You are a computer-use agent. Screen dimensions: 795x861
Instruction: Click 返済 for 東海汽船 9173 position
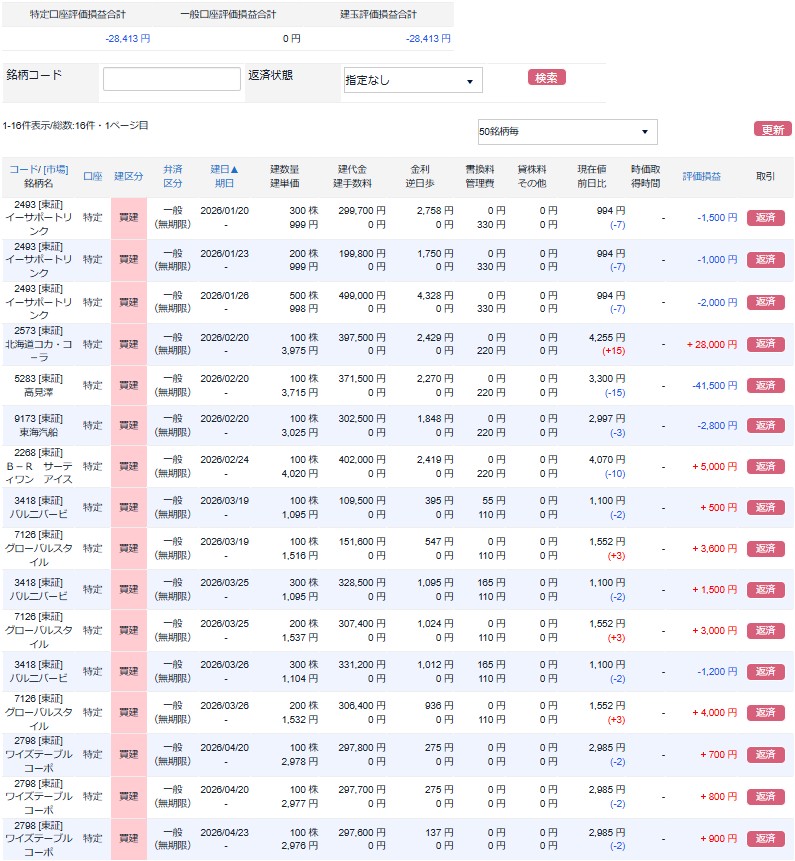[x=765, y=426]
